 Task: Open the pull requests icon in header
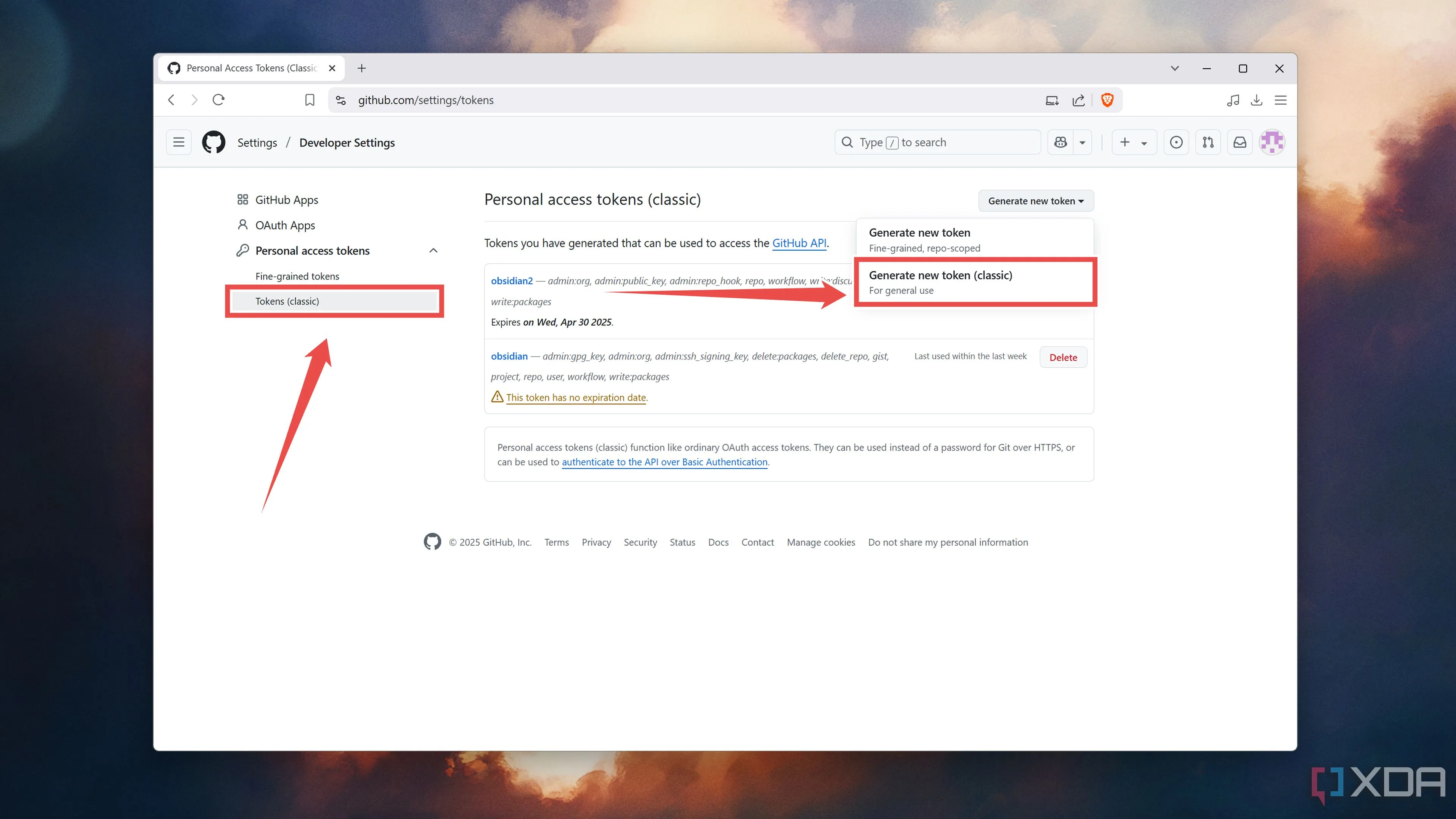click(x=1208, y=143)
